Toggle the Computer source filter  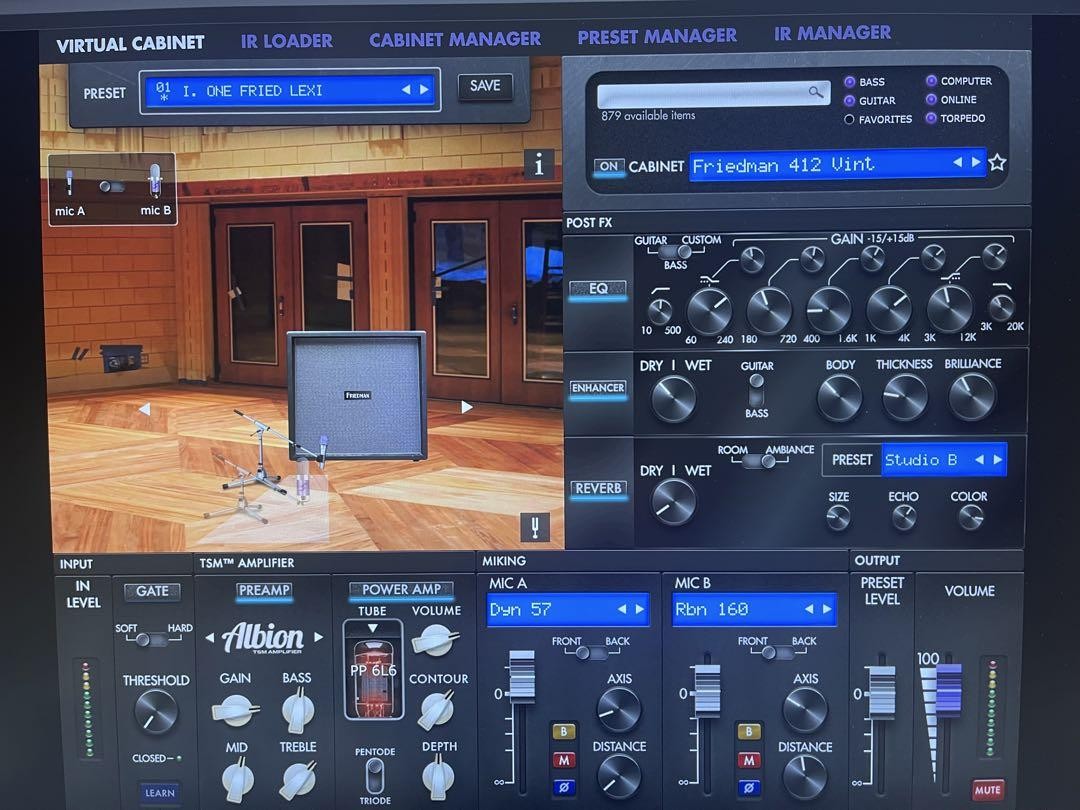pos(931,81)
